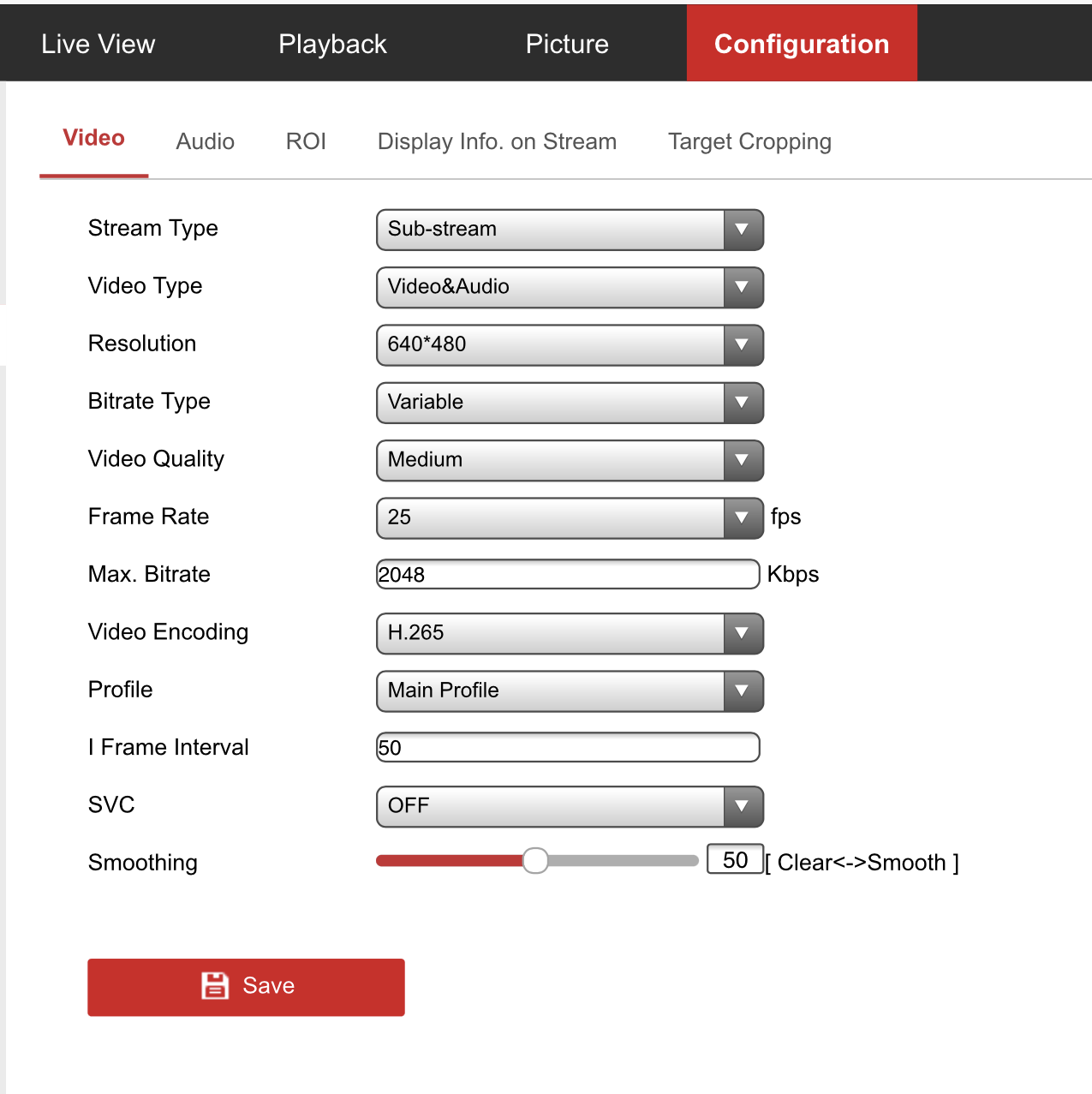This screenshot has height=1094, width=1092.
Task: Open the Picture tab
Action: click(567, 44)
